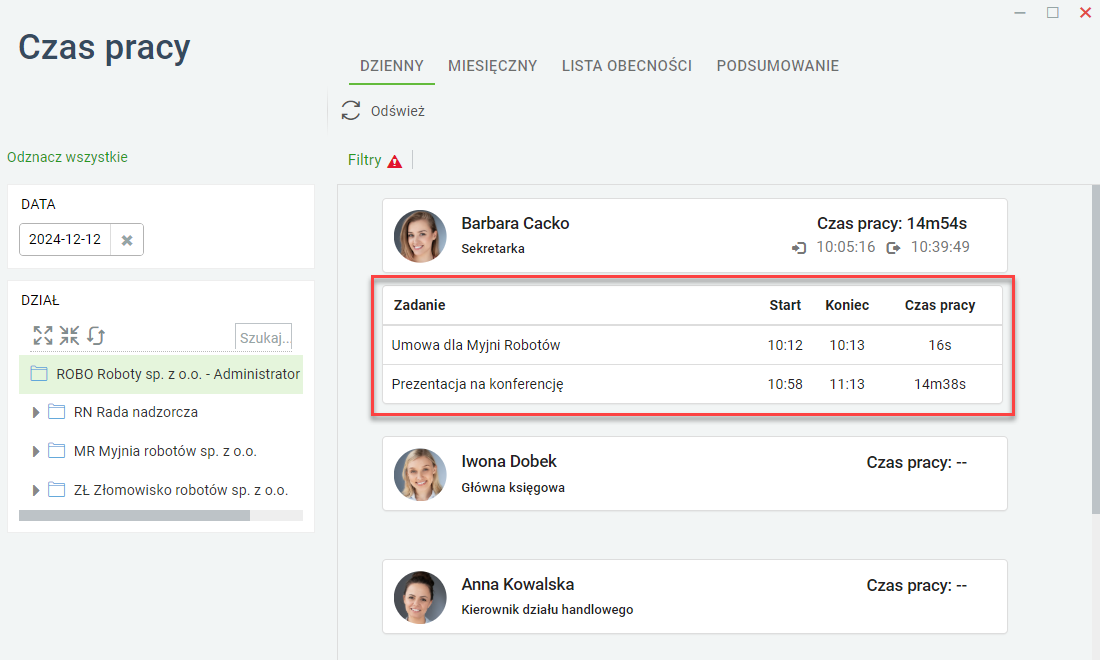The height and width of the screenshot is (660, 1100).
Task: Click the Odznacz wszystkie link
Action: 67,157
